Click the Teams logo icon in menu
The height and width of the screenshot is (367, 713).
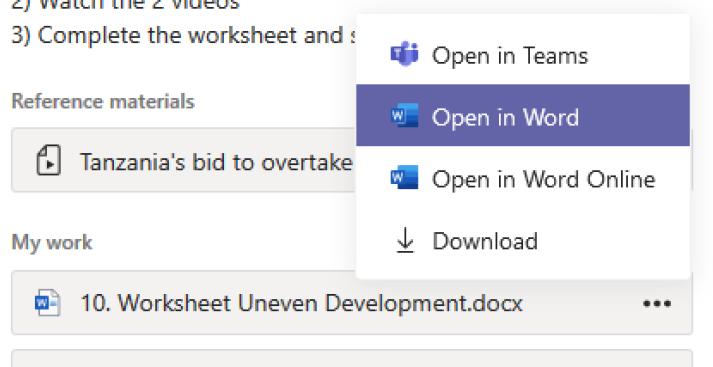tap(404, 54)
